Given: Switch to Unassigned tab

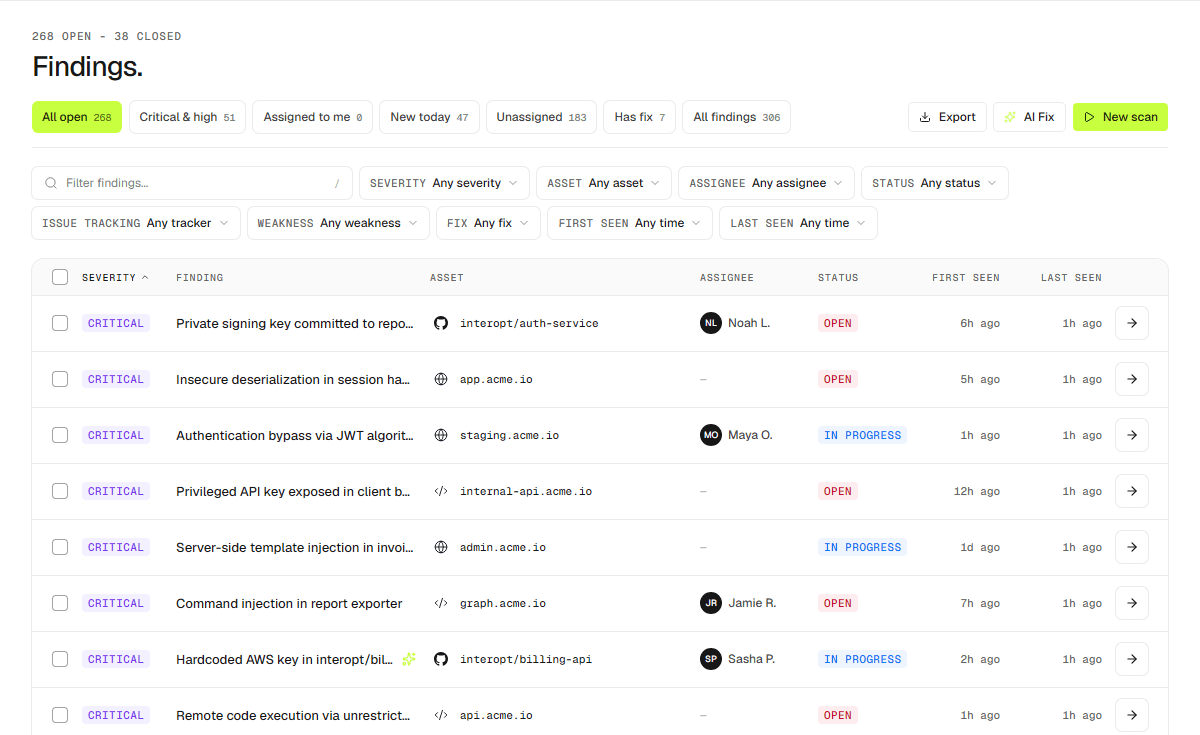Looking at the screenshot, I should [541, 117].
